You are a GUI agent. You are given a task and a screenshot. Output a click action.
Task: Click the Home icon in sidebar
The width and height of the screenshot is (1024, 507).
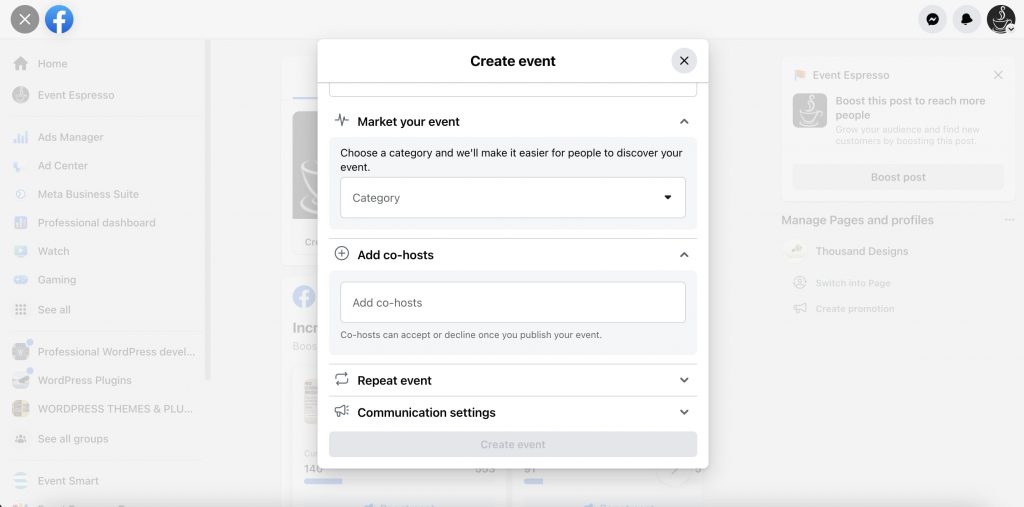(21, 63)
